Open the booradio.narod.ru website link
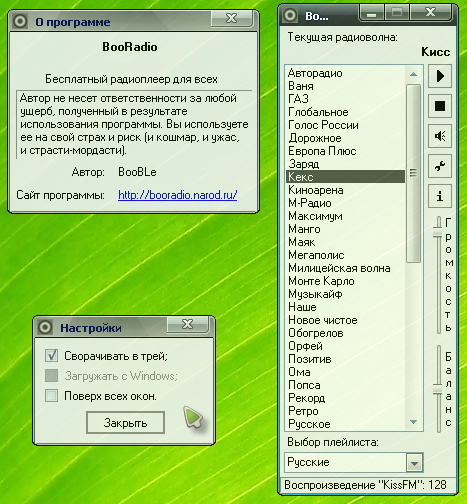Screen dimensions: 467x504 point(178,195)
